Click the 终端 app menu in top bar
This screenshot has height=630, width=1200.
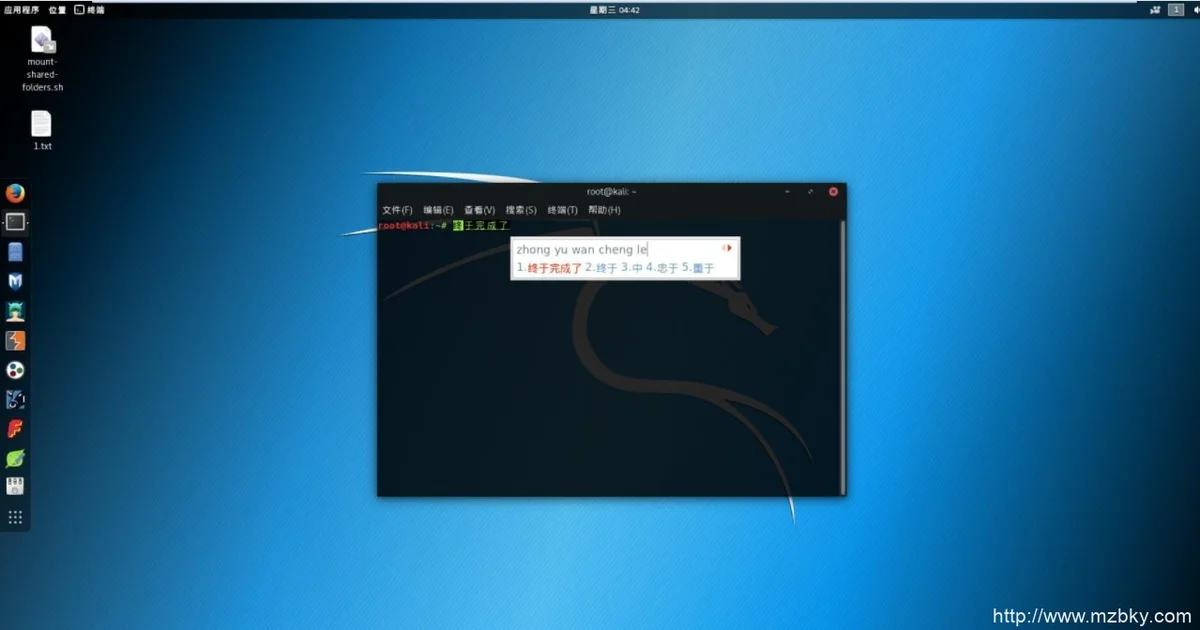click(x=89, y=10)
